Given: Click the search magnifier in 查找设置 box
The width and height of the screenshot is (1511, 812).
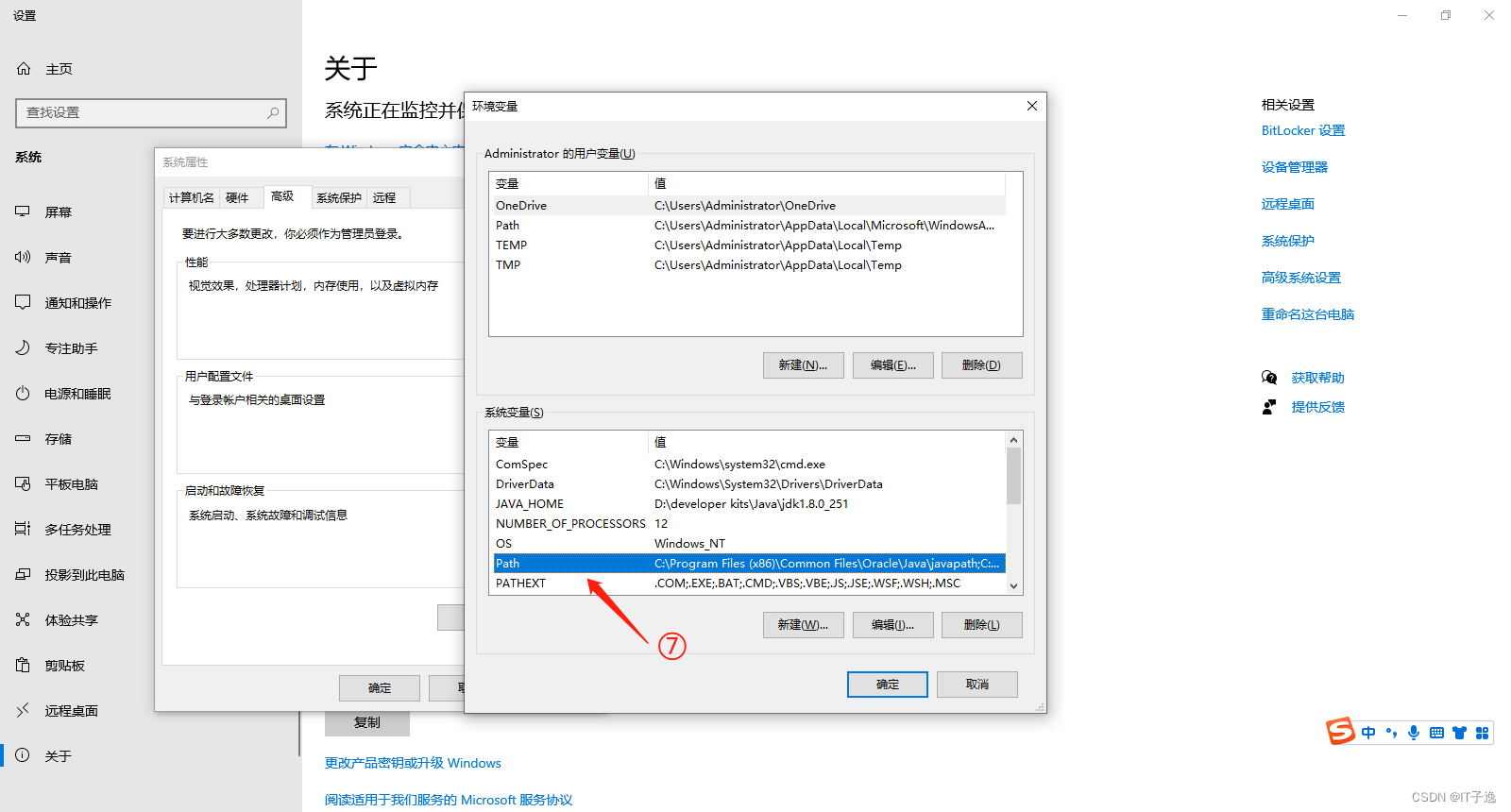Looking at the screenshot, I should [273, 112].
